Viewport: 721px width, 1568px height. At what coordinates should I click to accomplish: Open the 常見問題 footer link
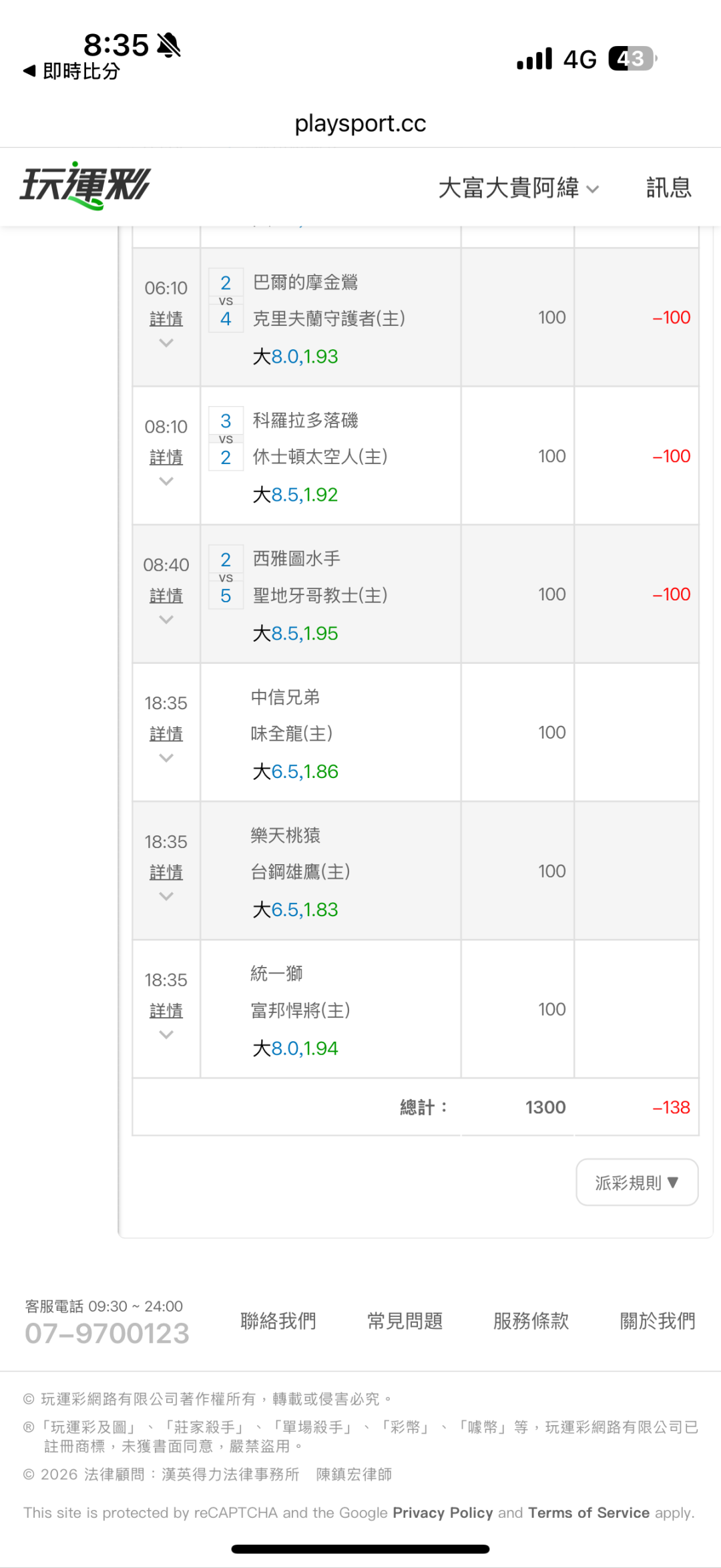[x=405, y=1320]
